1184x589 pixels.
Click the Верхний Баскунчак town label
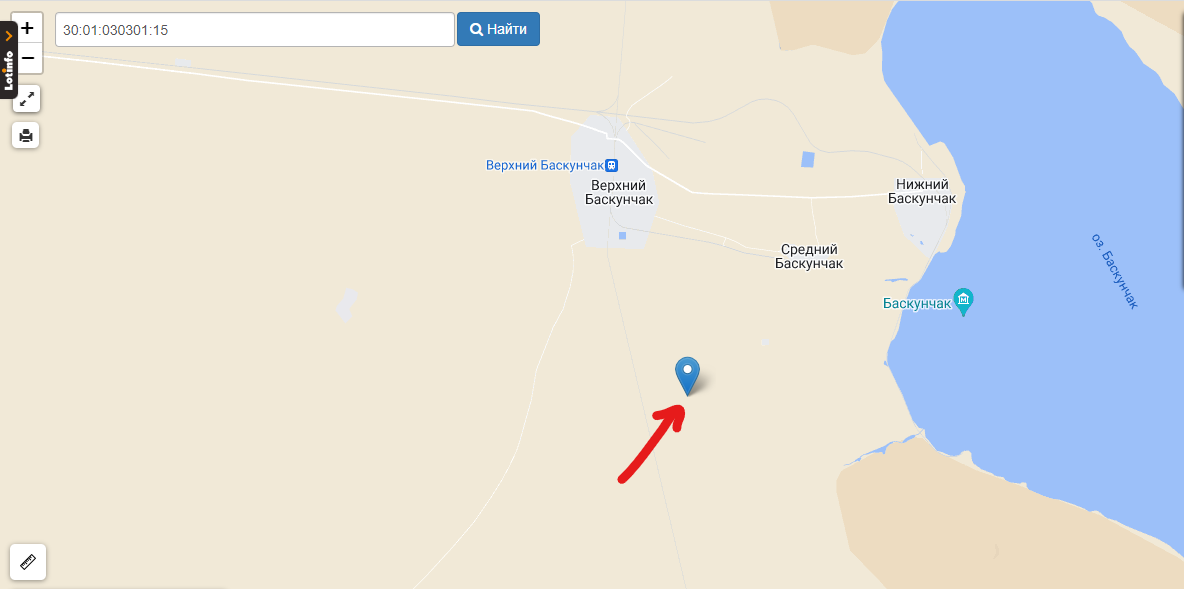click(619, 193)
